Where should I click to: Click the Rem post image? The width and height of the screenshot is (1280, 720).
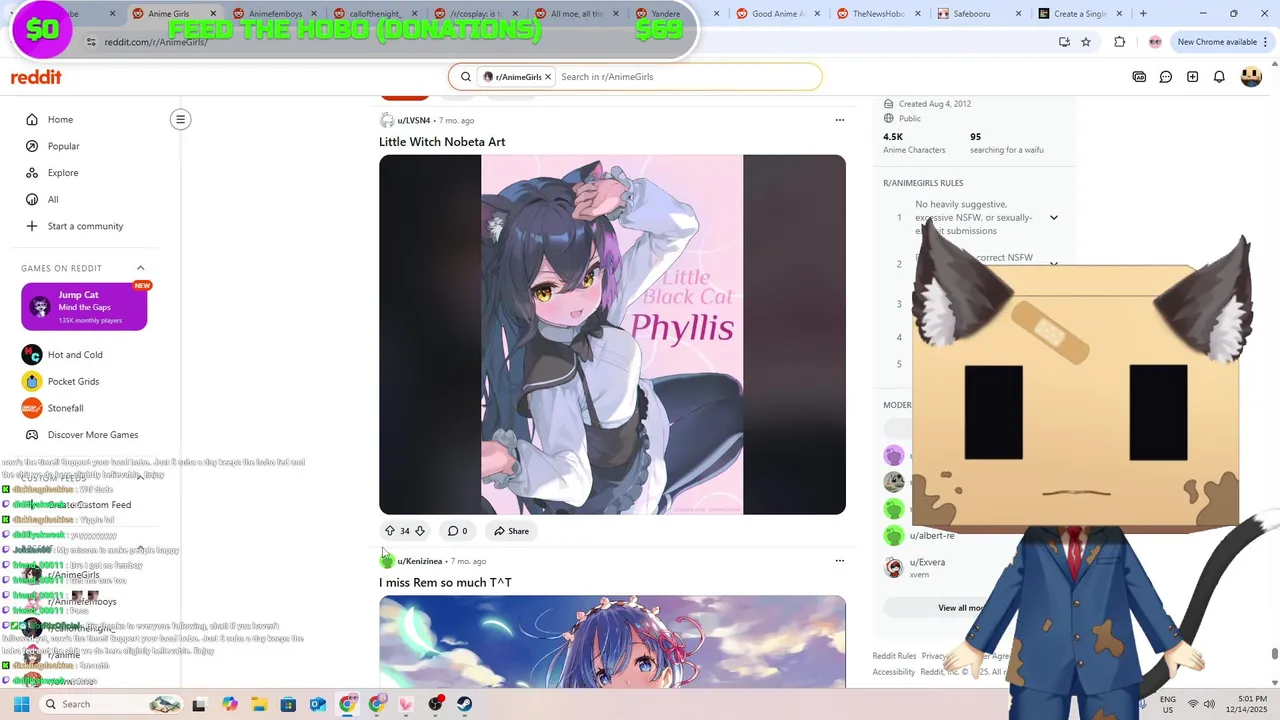click(x=612, y=641)
